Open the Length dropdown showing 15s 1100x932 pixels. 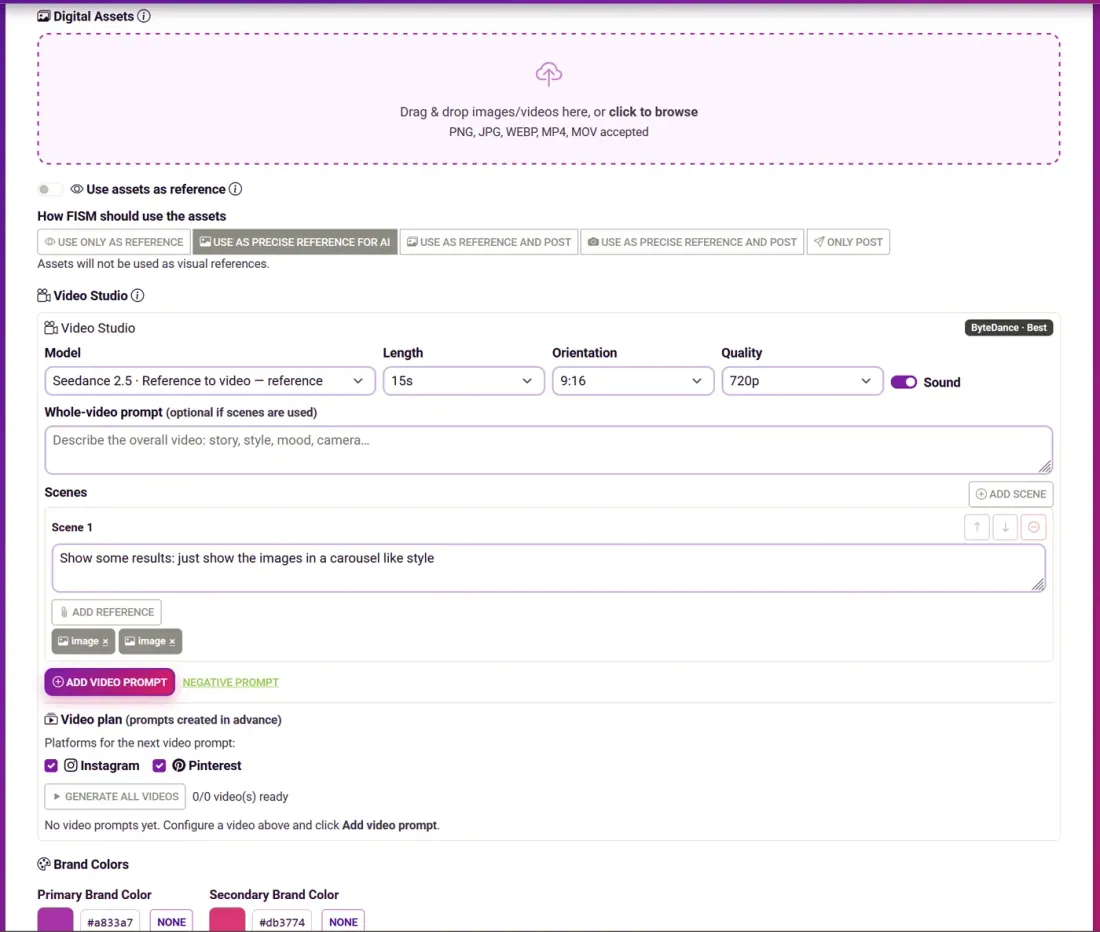coord(463,381)
